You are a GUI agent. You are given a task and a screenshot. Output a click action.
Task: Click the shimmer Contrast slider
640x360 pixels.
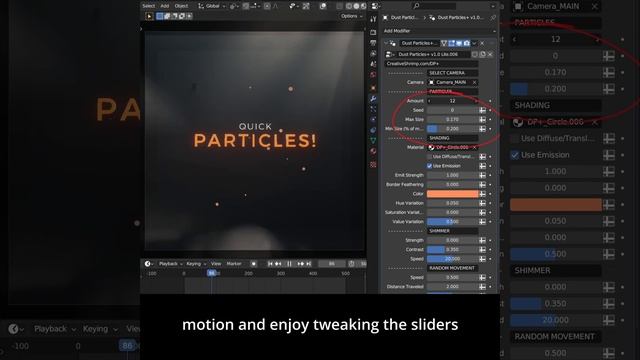pos(452,249)
